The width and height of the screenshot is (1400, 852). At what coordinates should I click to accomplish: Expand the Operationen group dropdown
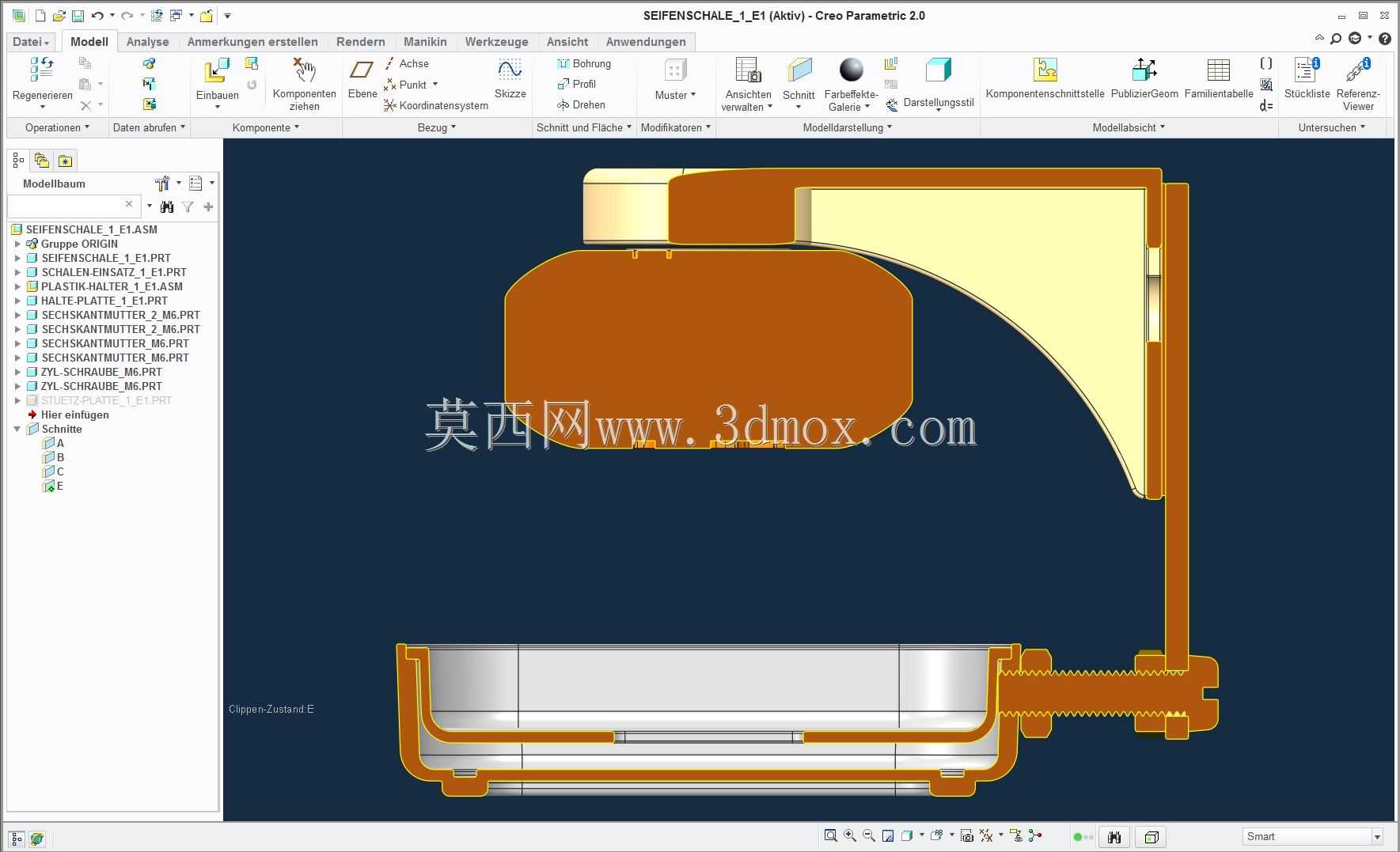click(x=57, y=127)
